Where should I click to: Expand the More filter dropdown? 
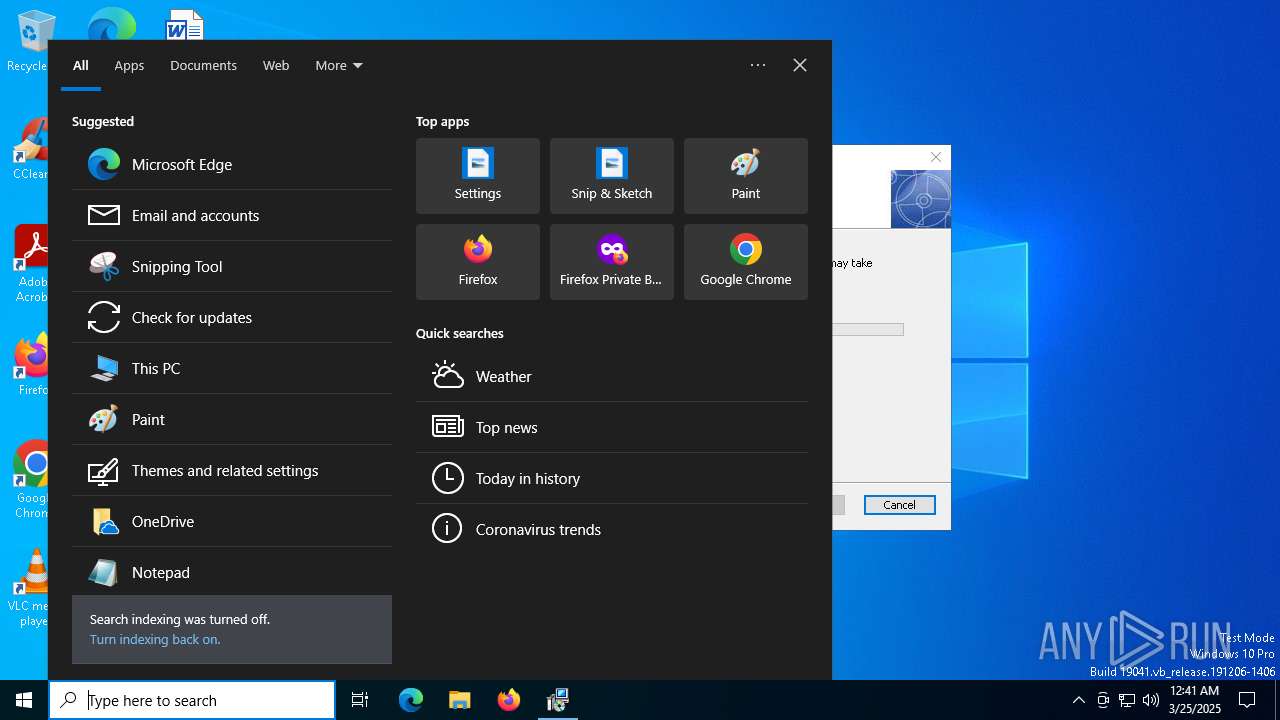click(339, 65)
